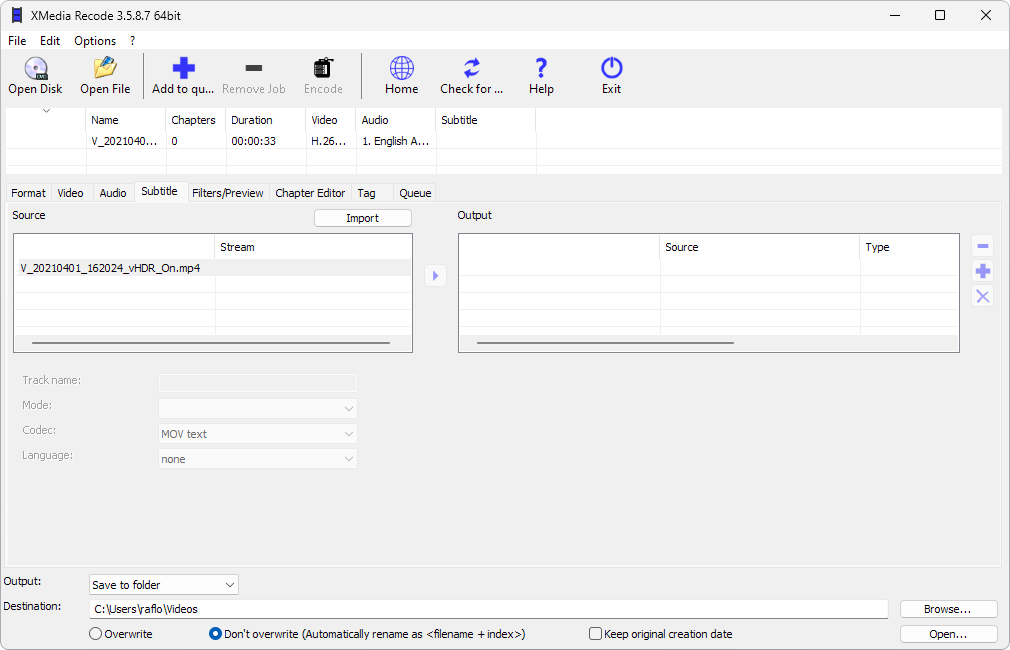Check for updates via toolbar icon
Image resolution: width=1010 pixels, height=650 pixels.
[471, 69]
